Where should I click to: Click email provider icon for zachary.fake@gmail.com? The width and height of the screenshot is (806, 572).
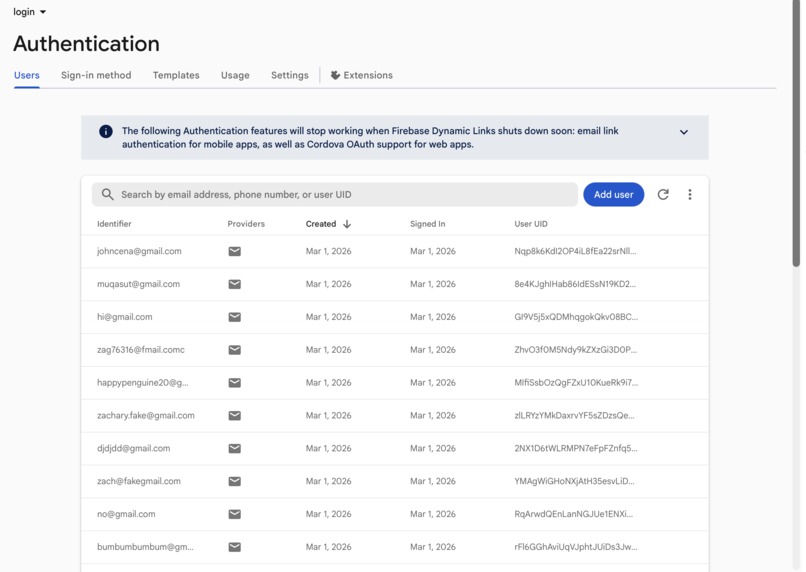(234, 416)
